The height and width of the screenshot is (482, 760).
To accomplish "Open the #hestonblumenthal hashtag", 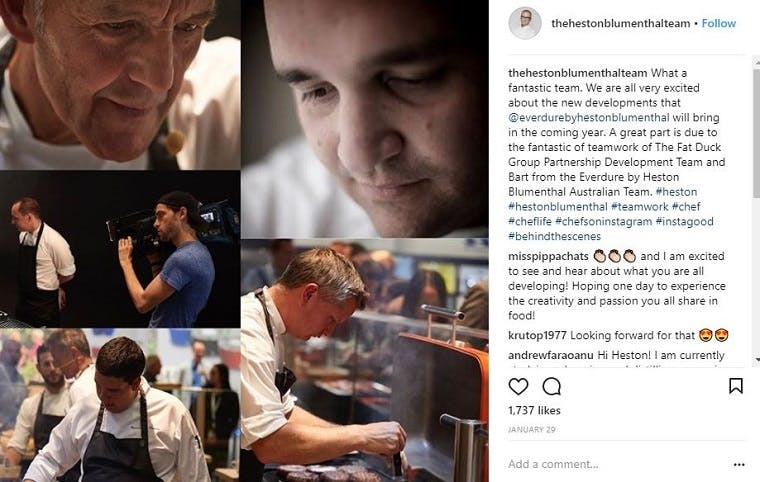I will click(x=557, y=207).
